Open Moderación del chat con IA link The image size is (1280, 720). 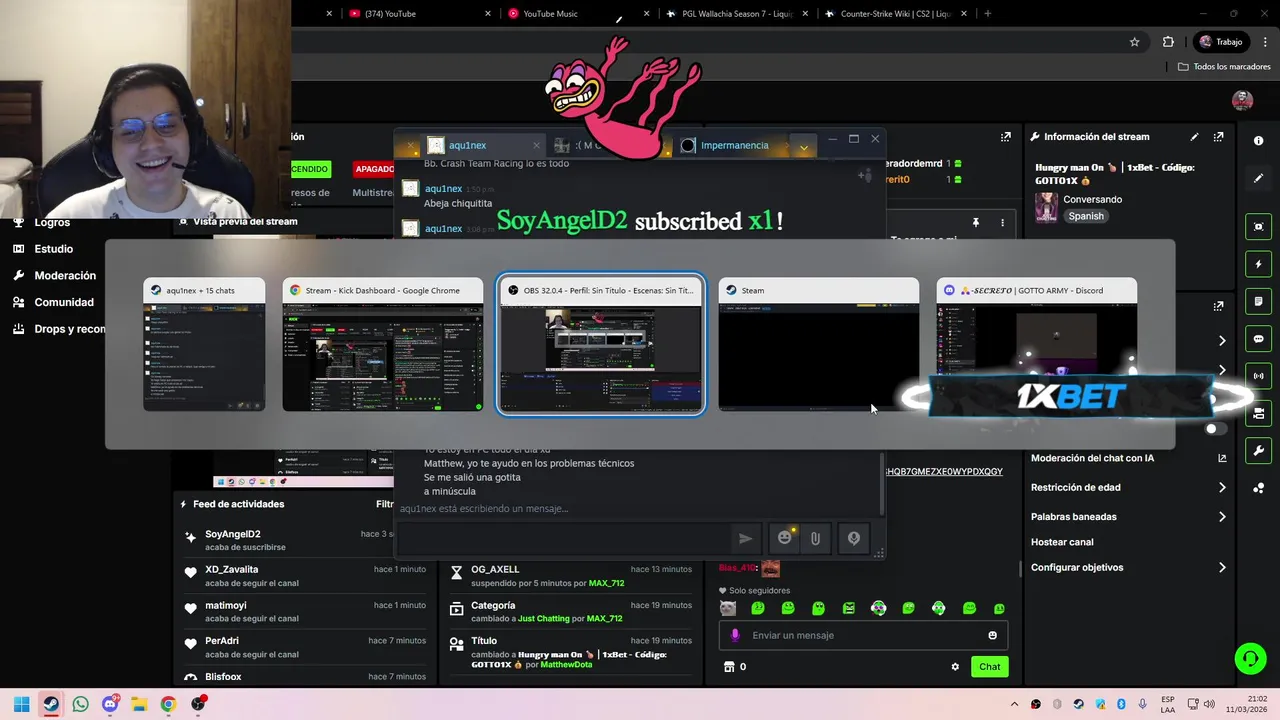tap(1129, 458)
